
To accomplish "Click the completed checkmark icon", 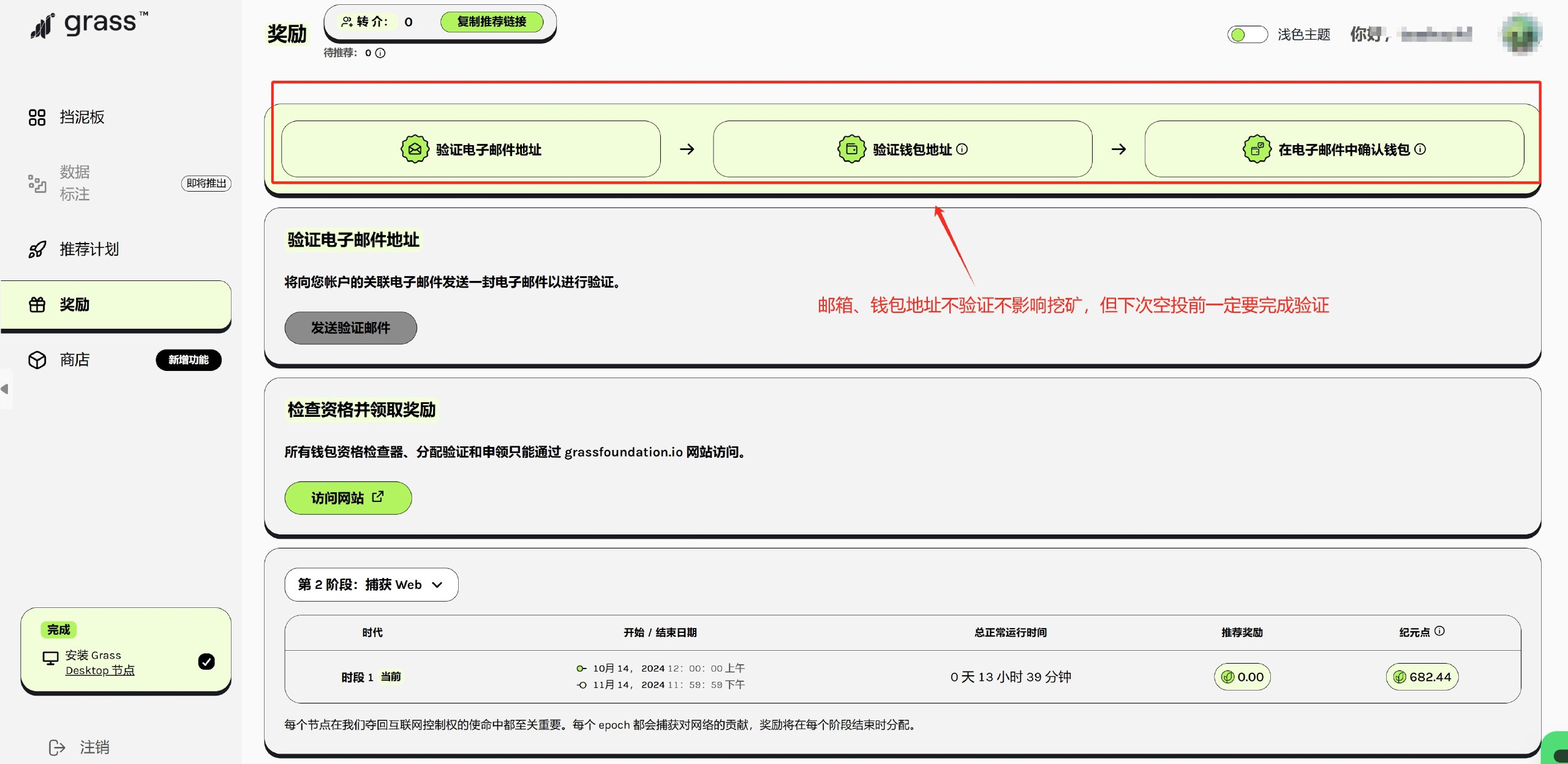I will click(x=206, y=661).
